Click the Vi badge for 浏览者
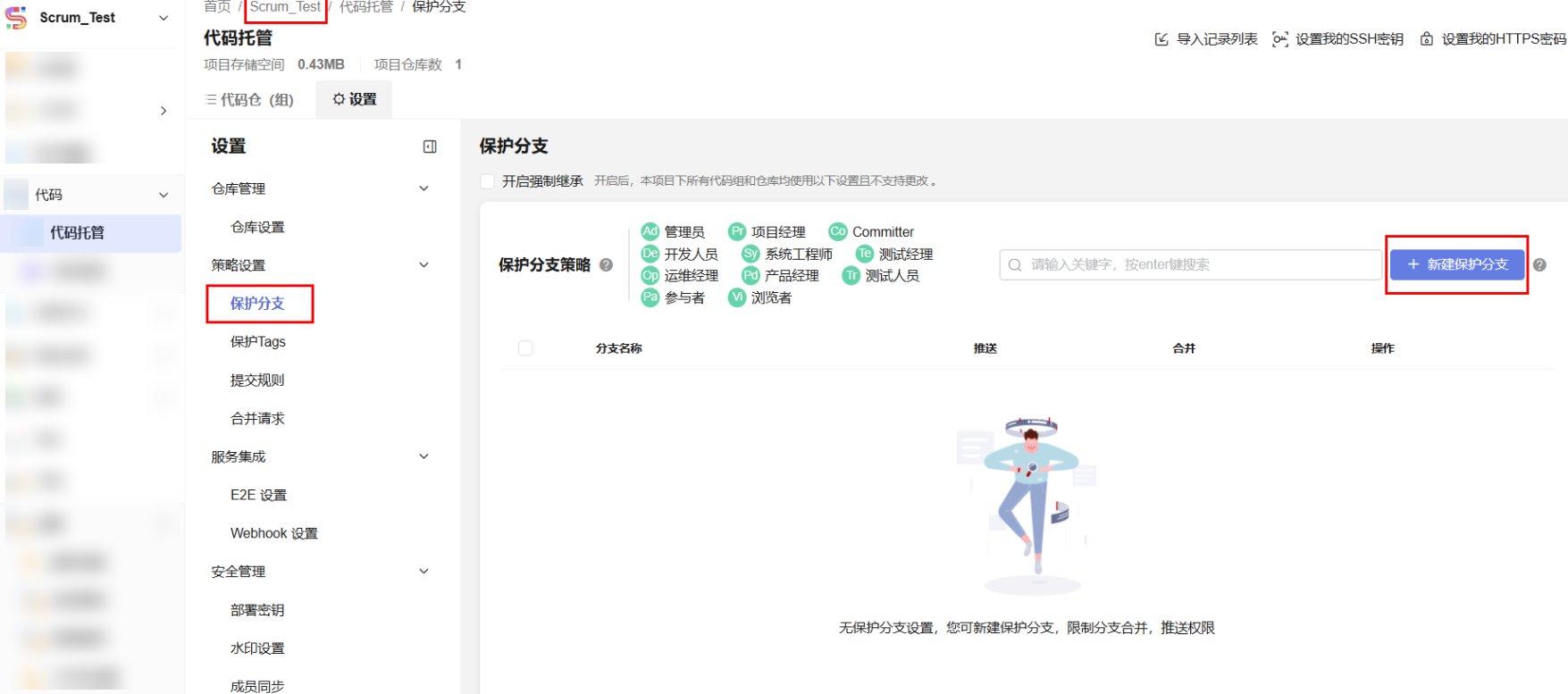This screenshot has width=1568, height=694. coord(737,297)
